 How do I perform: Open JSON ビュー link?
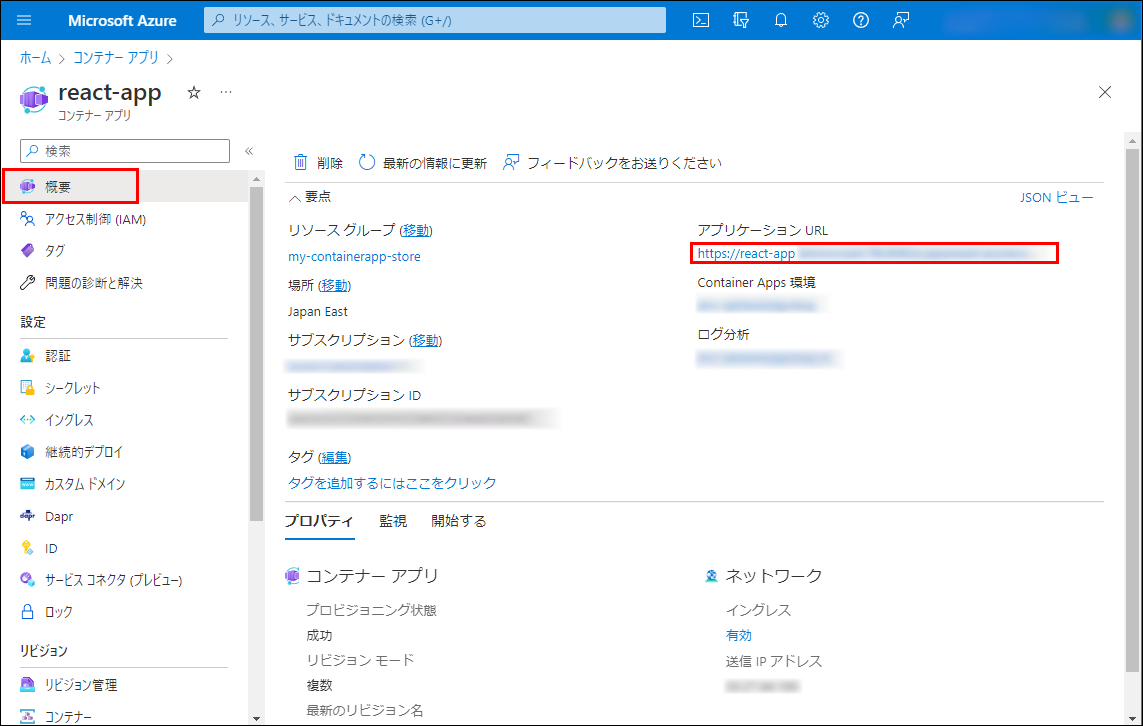click(x=1056, y=198)
